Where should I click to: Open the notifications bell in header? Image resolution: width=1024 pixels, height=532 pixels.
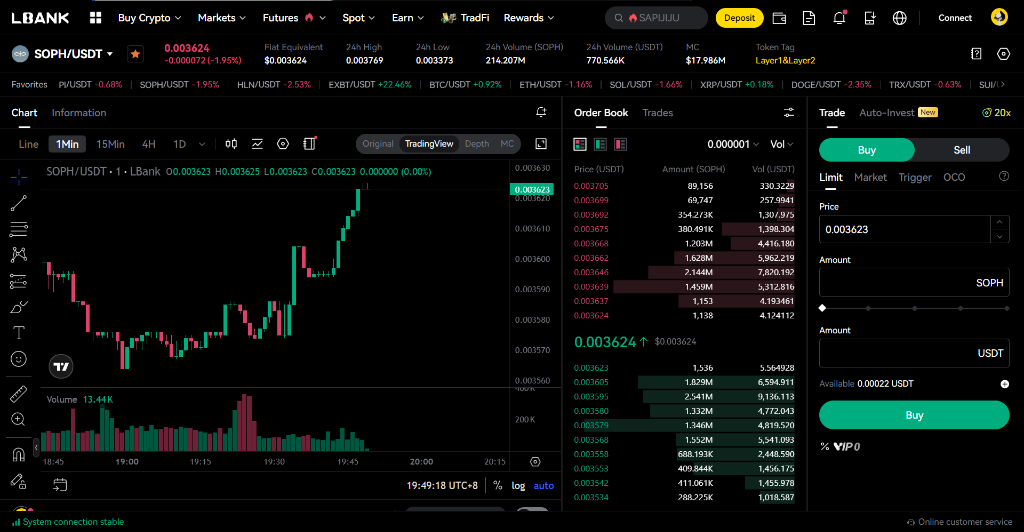[x=839, y=18]
